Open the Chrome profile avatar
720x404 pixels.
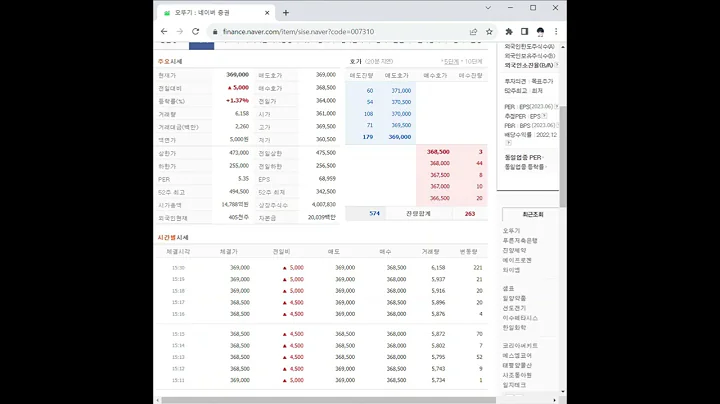(x=540, y=32)
